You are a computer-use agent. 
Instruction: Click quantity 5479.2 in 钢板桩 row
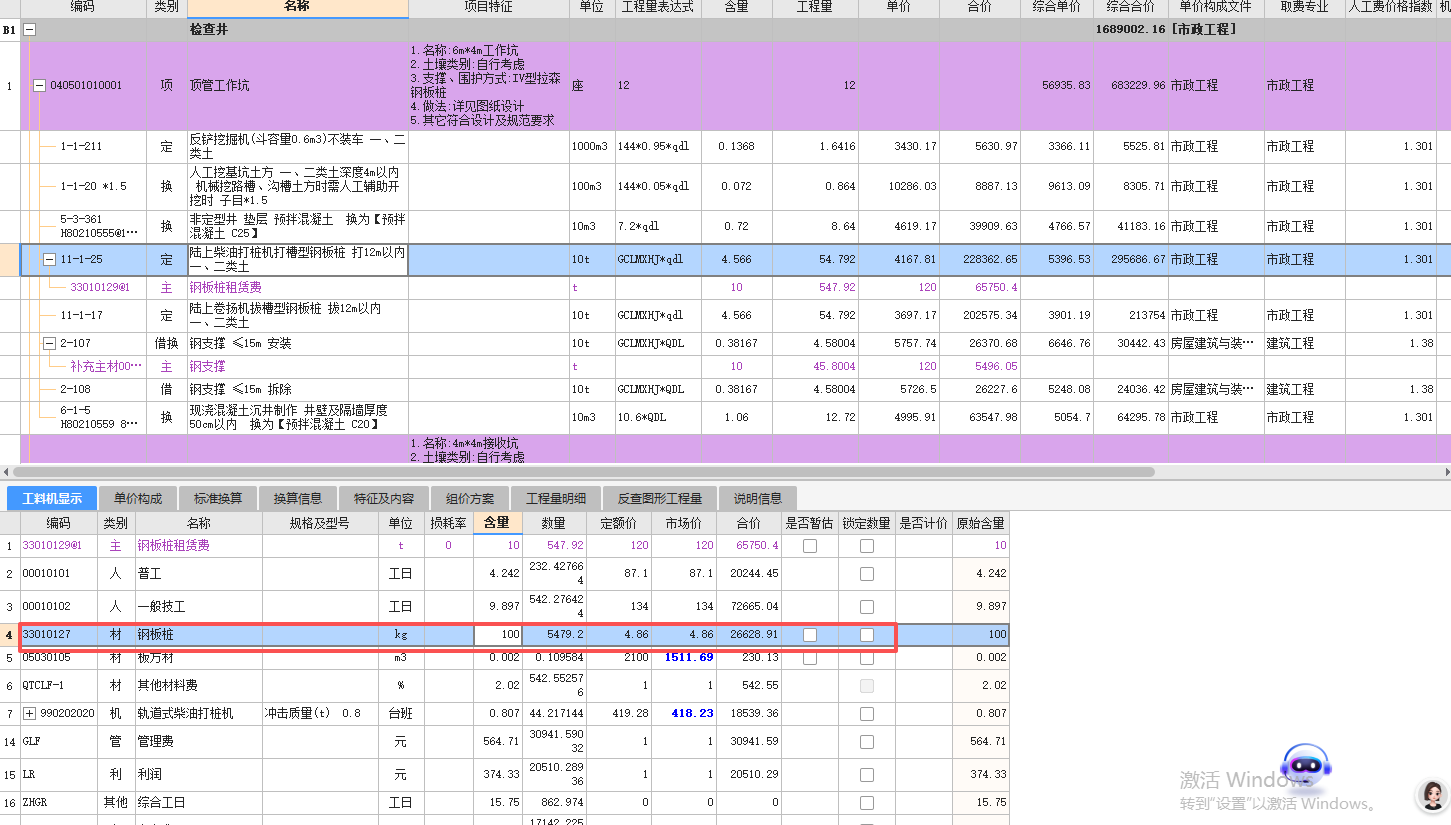point(566,635)
